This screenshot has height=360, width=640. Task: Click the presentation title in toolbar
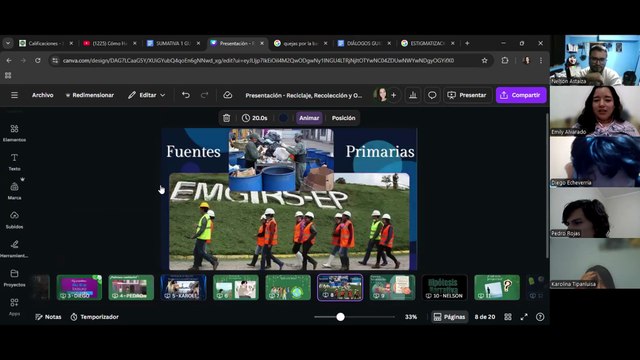(x=304, y=95)
